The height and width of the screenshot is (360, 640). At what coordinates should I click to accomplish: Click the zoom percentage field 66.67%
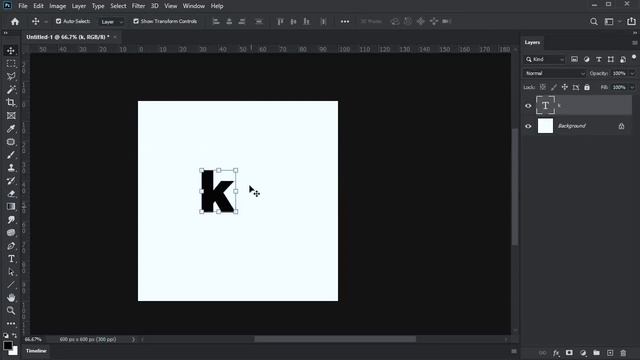tap(33, 340)
